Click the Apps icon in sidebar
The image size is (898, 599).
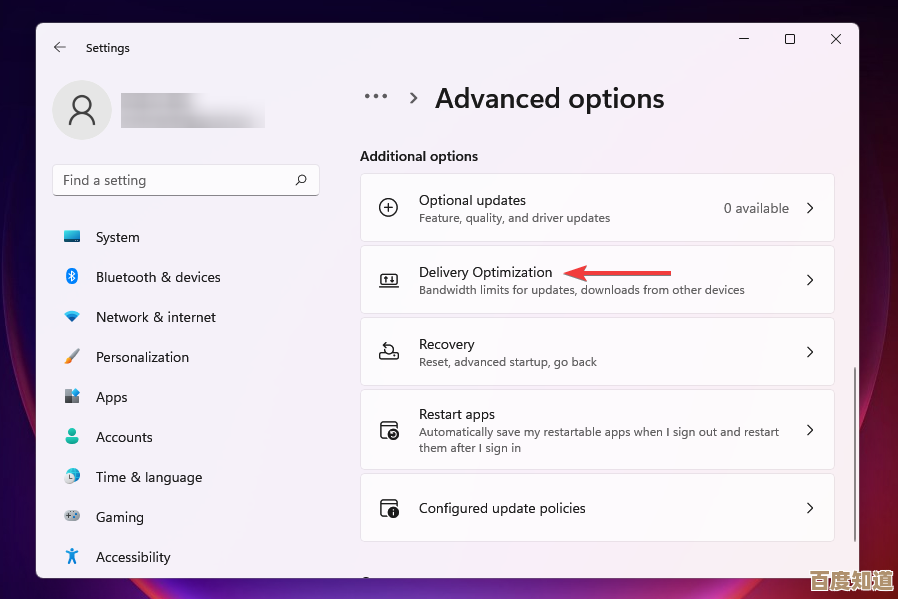[72, 397]
